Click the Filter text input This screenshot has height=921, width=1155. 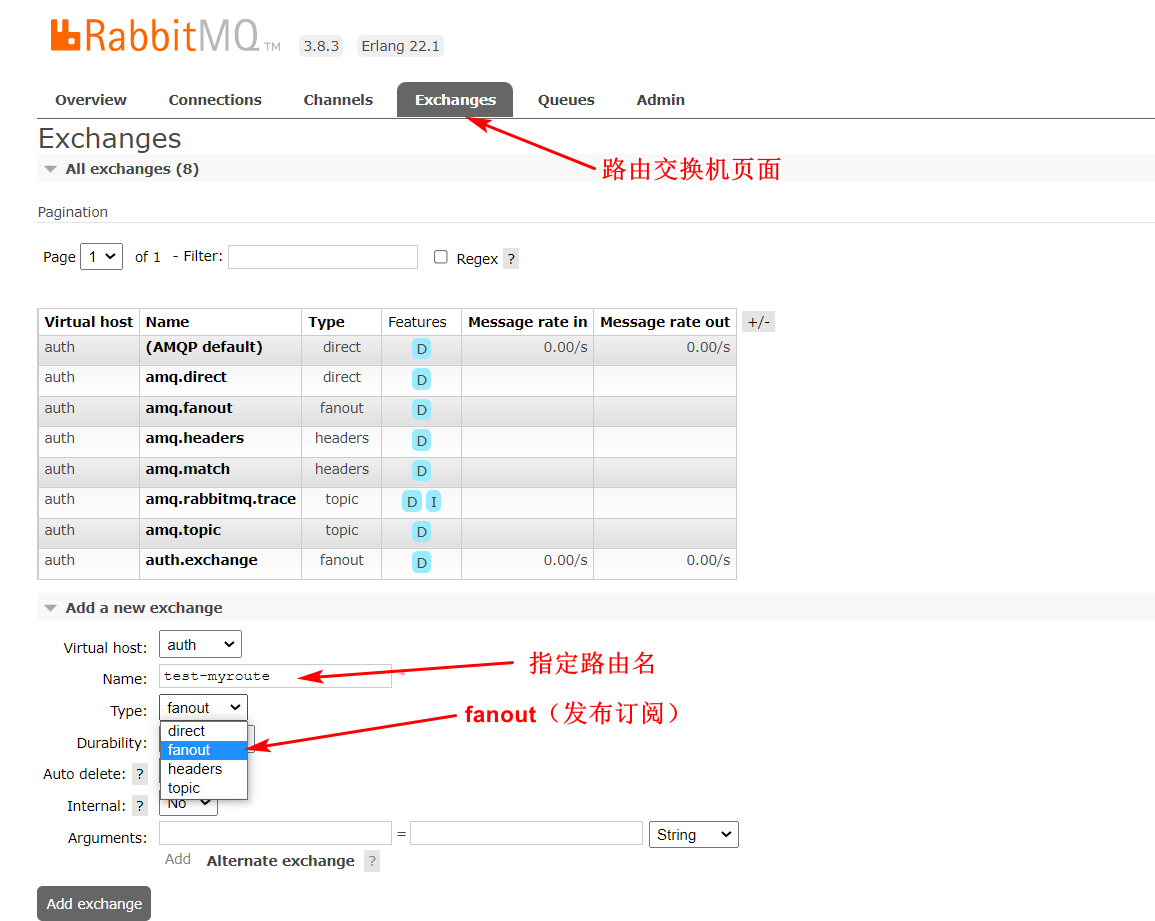click(x=323, y=256)
